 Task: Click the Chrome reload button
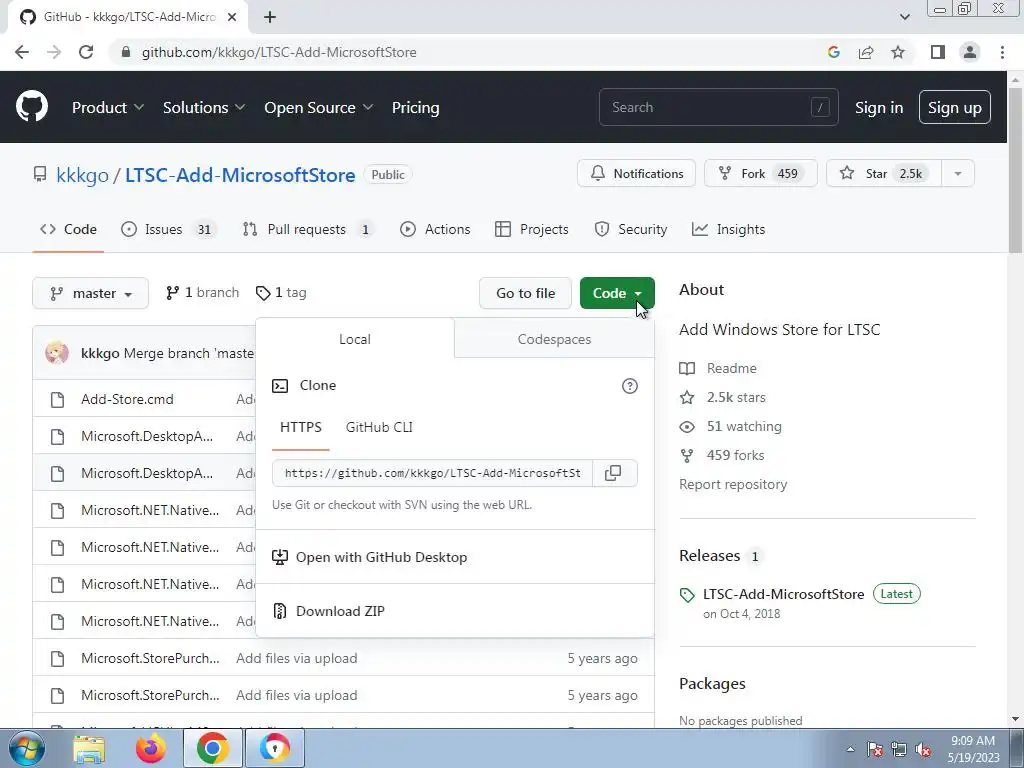pyautogui.click(x=86, y=52)
